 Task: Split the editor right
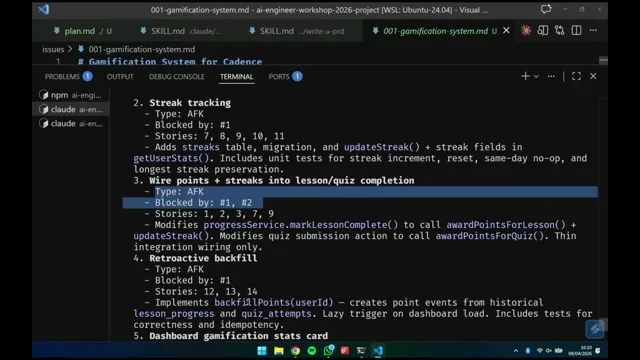click(576, 31)
